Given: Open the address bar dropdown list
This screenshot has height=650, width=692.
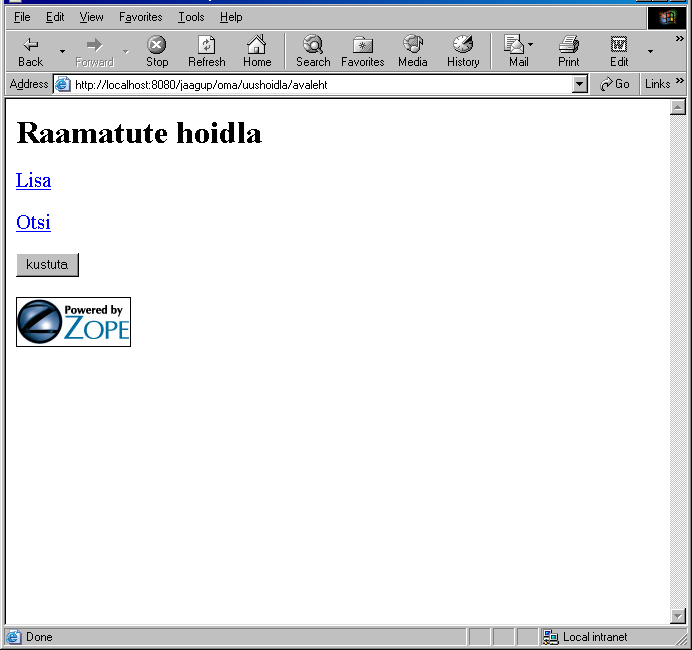Looking at the screenshot, I should (579, 84).
